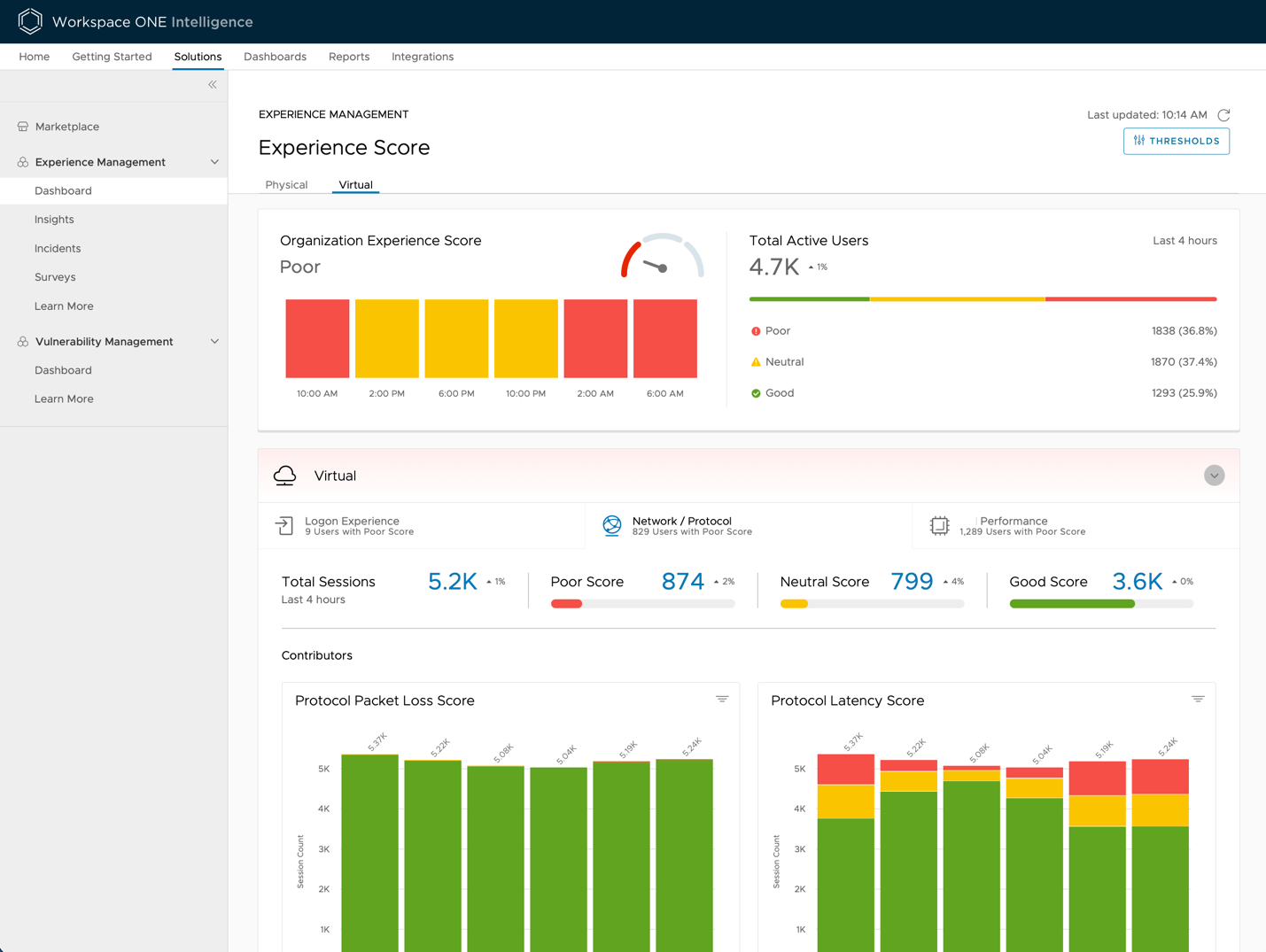The width and height of the screenshot is (1266, 952).
Task: Collapse the Virtual panel using round chevron
Action: click(x=1214, y=476)
